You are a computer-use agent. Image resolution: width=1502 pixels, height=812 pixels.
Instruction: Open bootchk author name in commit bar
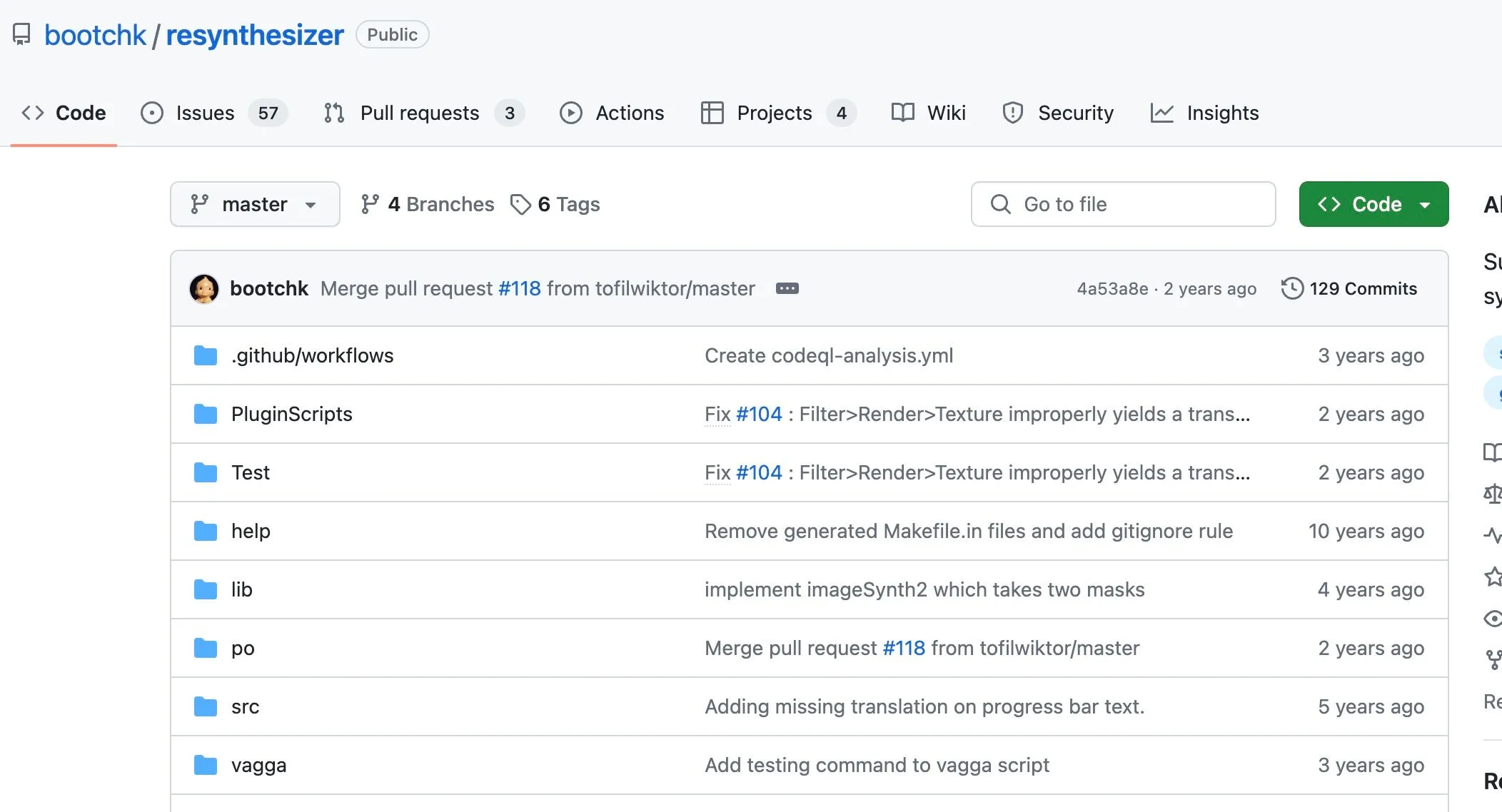tap(269, 288)
